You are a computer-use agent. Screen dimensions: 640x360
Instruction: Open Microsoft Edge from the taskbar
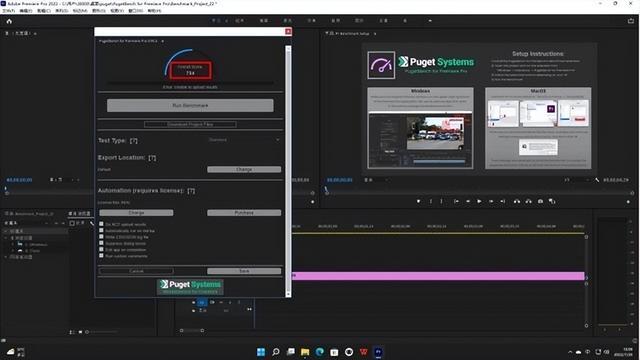(320, 352)
